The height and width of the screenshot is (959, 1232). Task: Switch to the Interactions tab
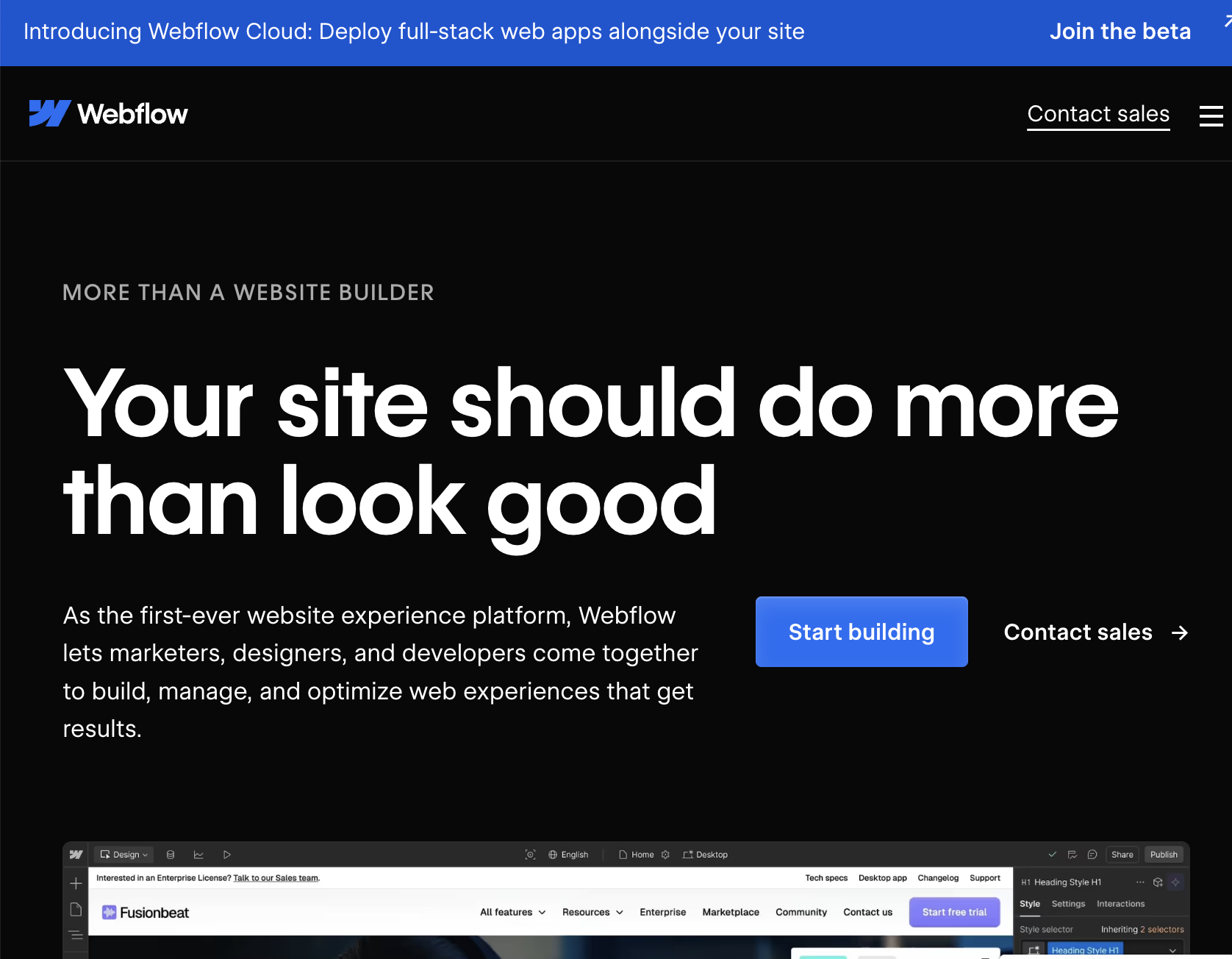(1120, 904)
